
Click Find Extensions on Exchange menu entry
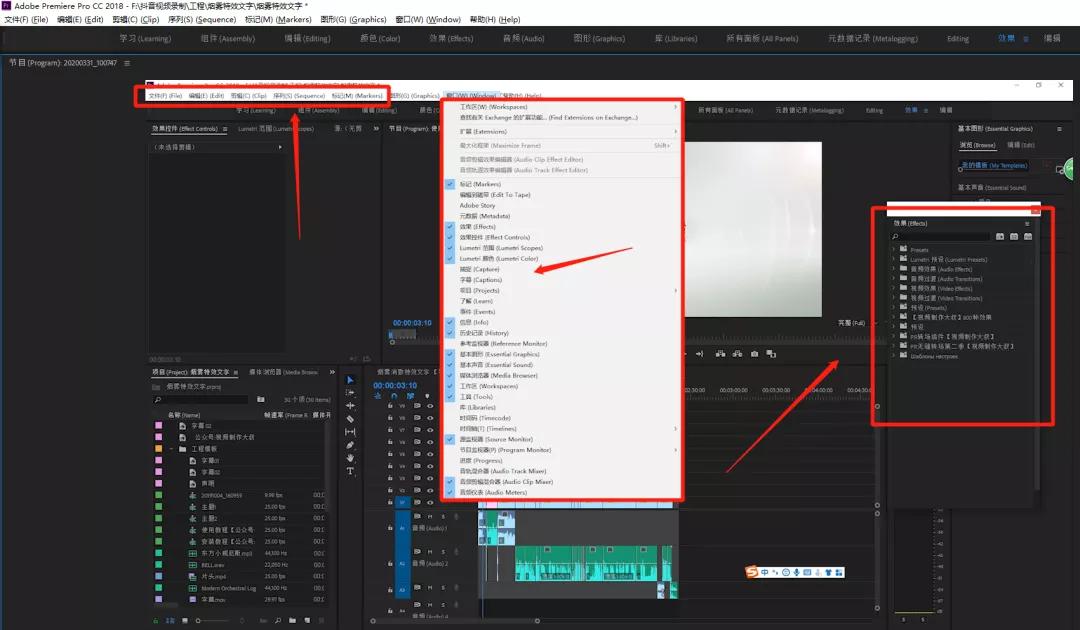tap(548, 118)
